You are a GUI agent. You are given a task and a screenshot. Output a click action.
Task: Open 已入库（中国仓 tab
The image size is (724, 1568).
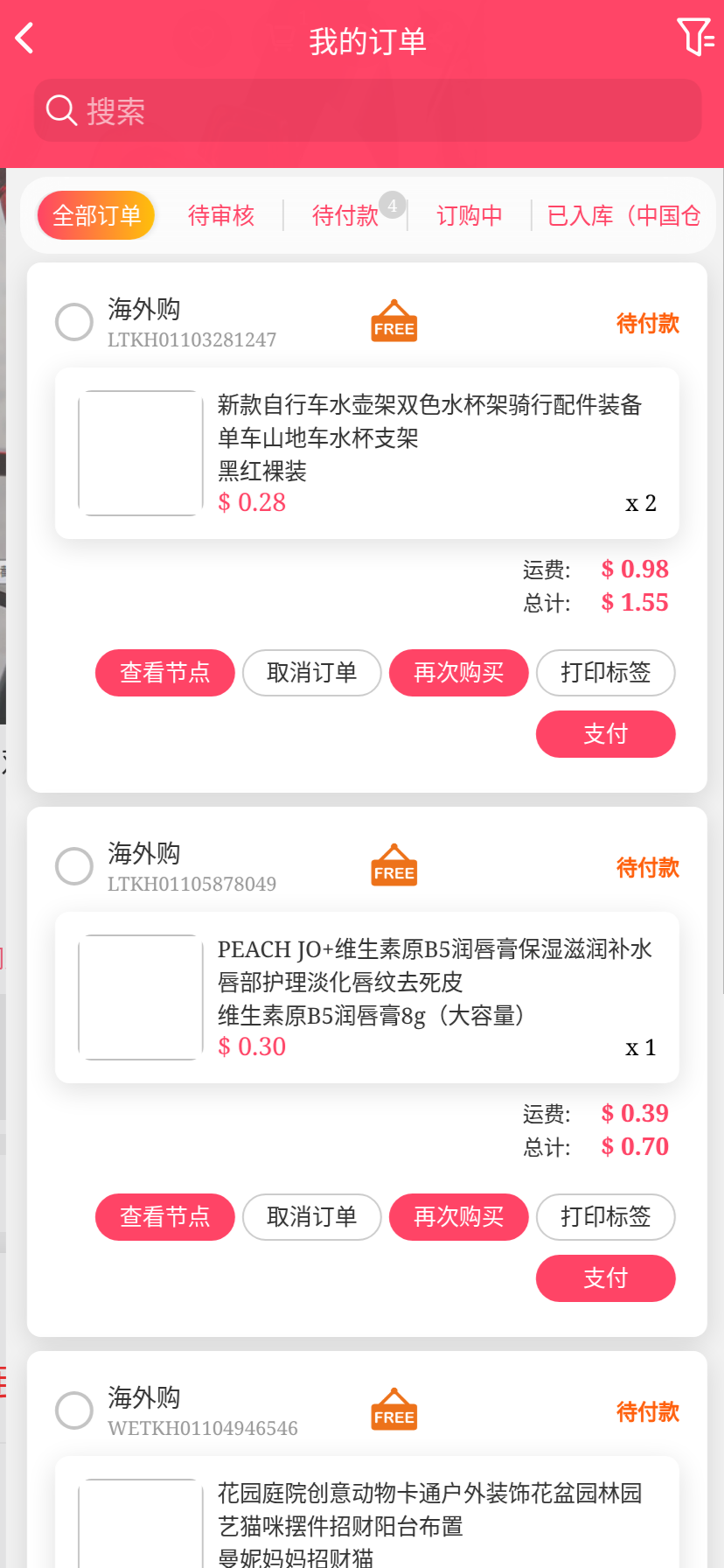coord(623,215)
